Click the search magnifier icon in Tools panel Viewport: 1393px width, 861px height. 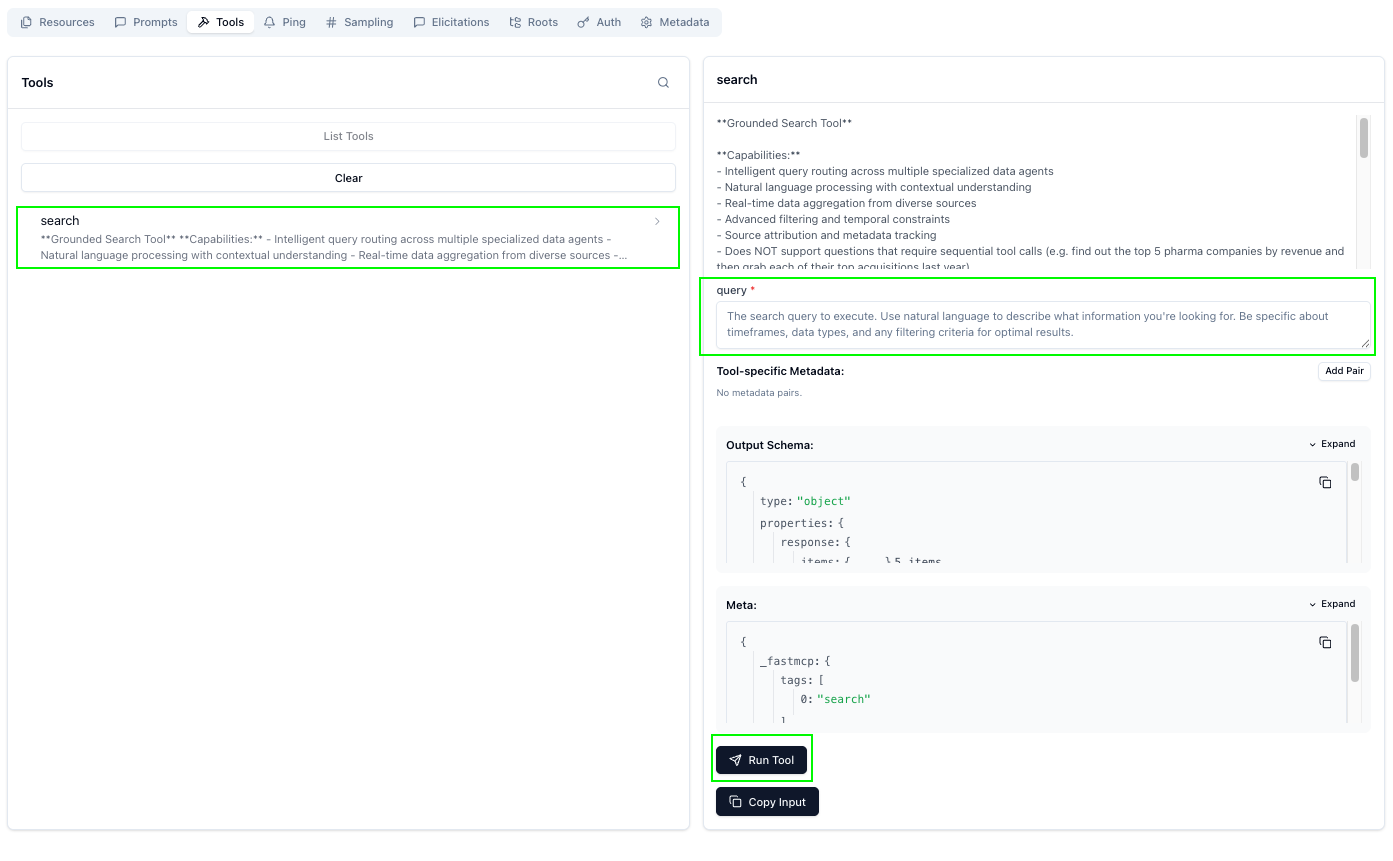click(x=663, y=83)
